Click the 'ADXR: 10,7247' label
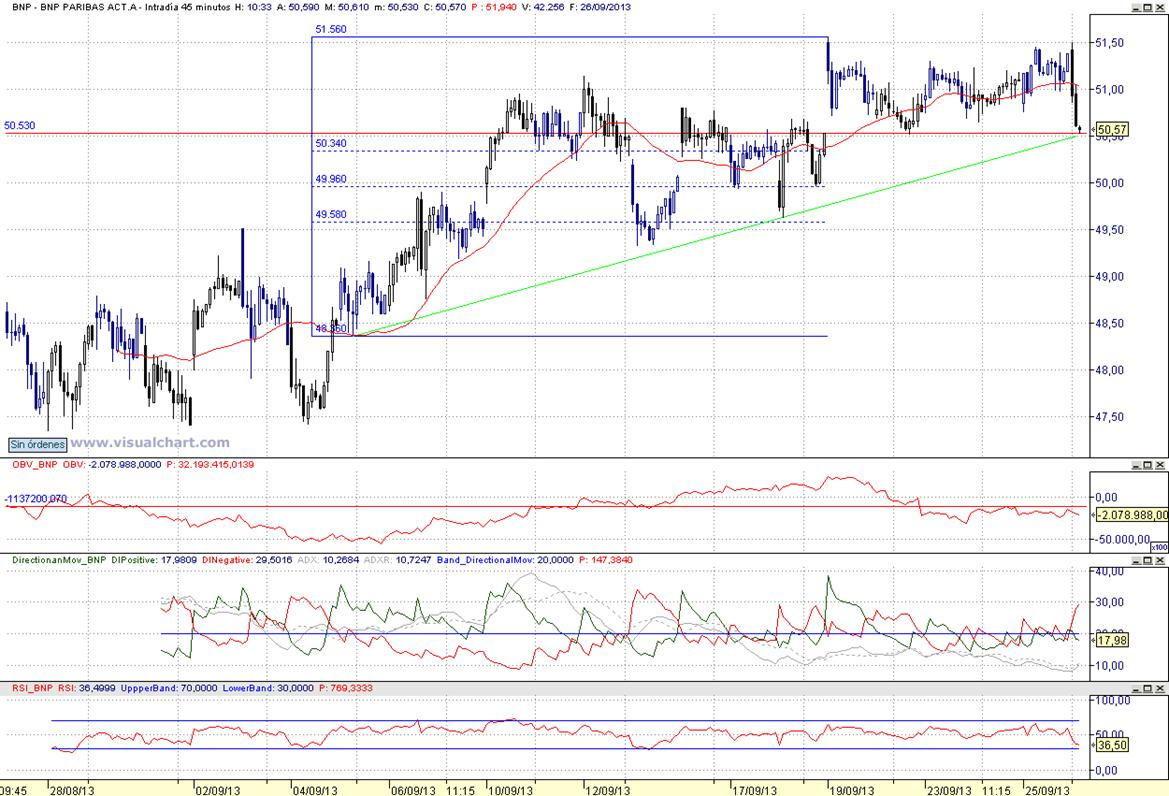This screenshot has height=796, width=1169. (397, 560)
